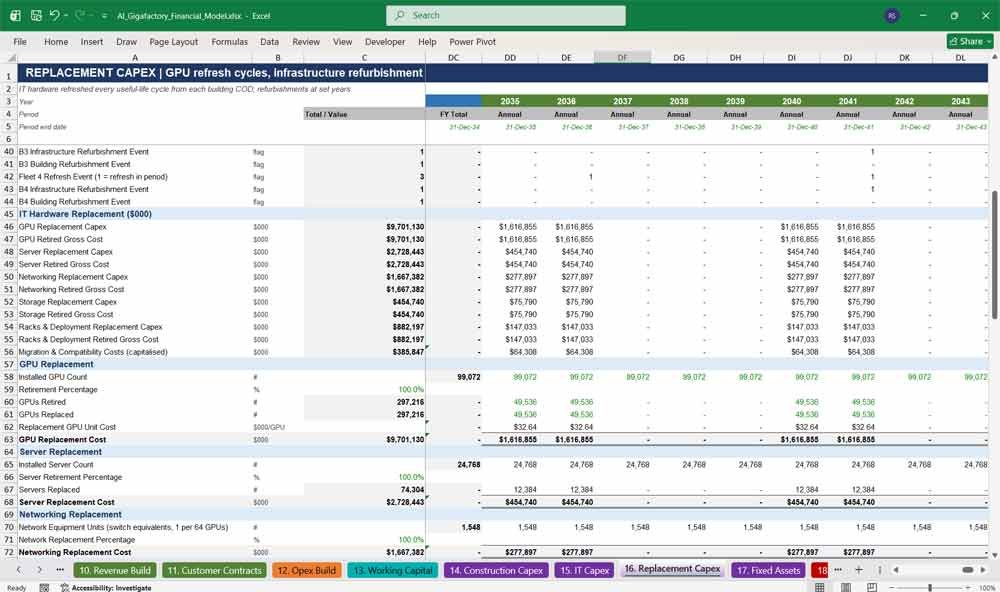Select row header 45
This screenshot has height=592, width=1000.
(x=9, y=214)
